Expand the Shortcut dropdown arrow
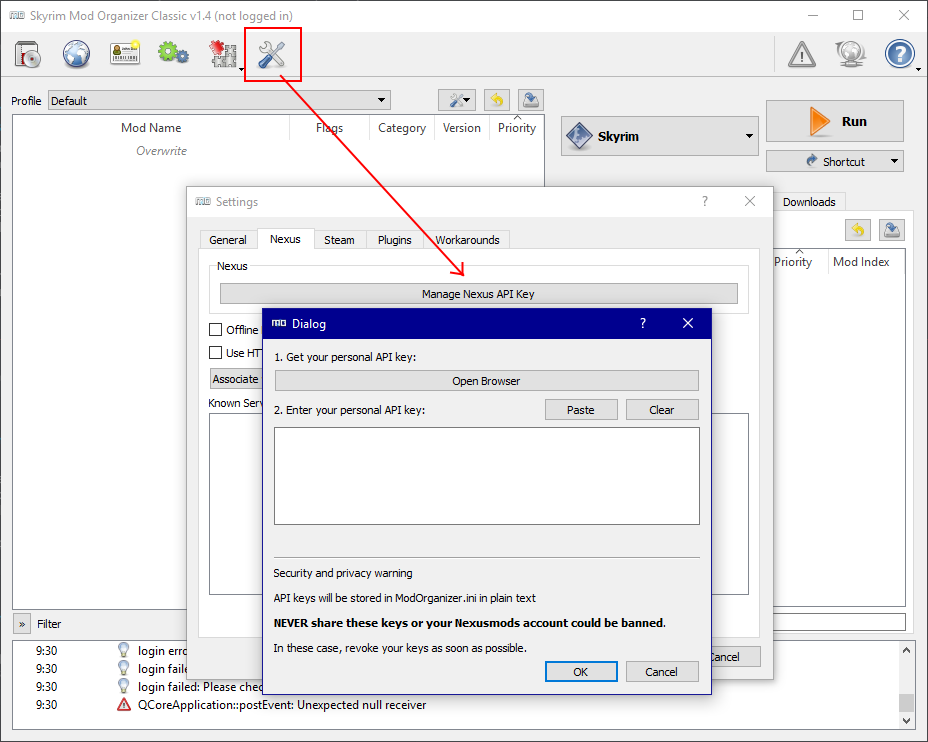Screen dimensions: 928x742 [x=894, y=161]
